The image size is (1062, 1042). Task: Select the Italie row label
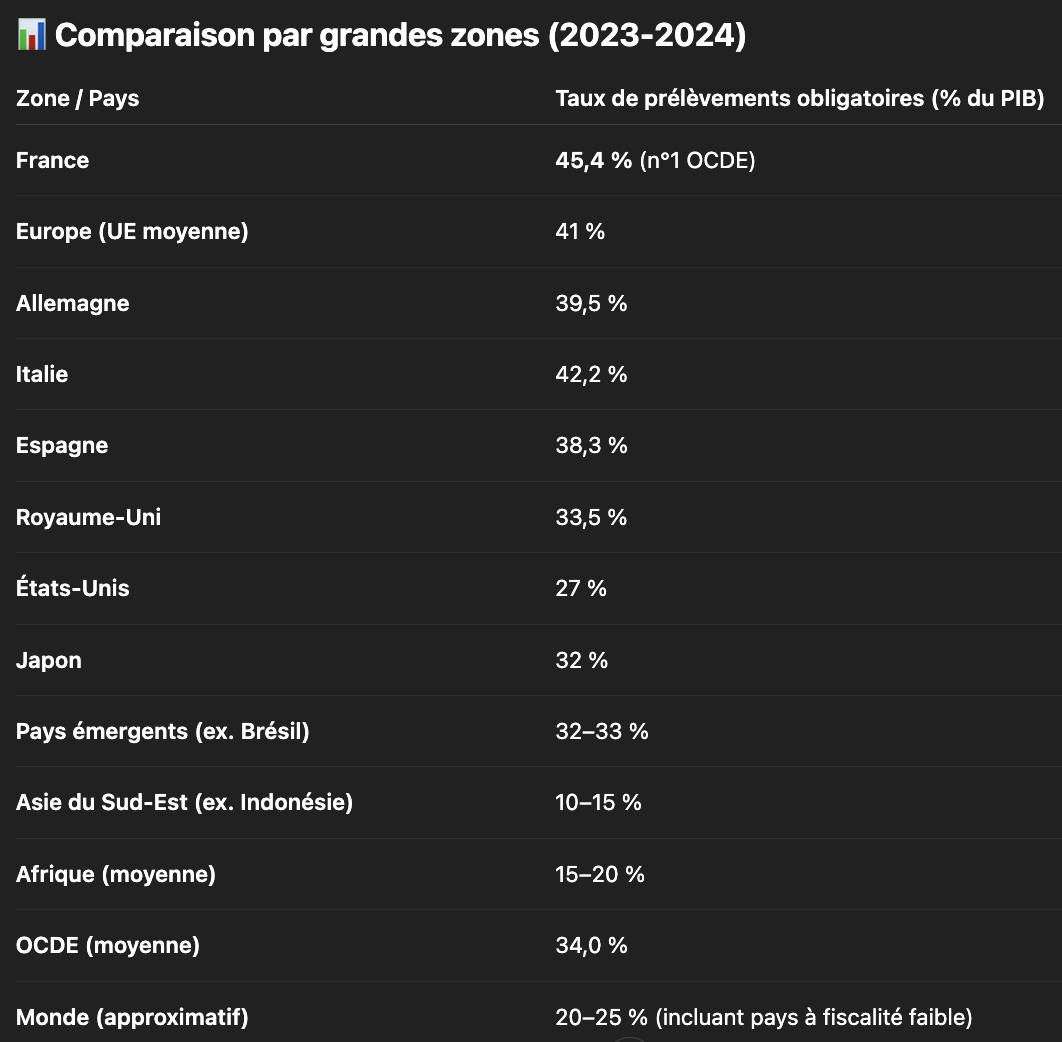click(x=42, y=375)
